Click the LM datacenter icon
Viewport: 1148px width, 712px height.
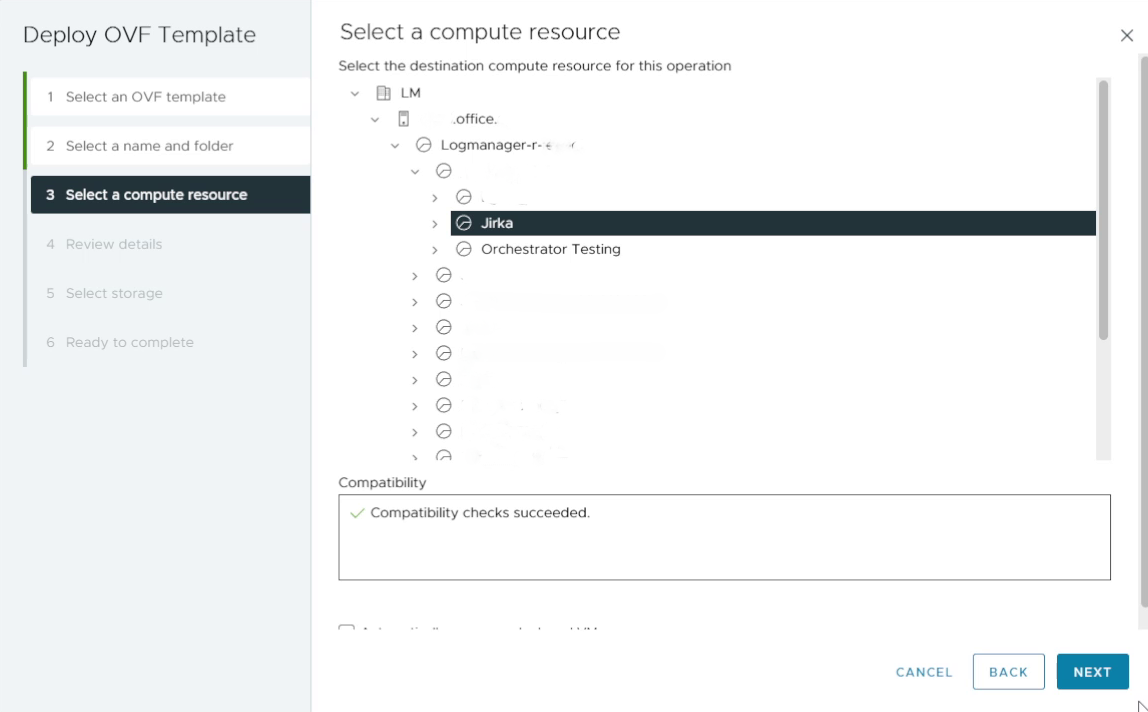384,92
